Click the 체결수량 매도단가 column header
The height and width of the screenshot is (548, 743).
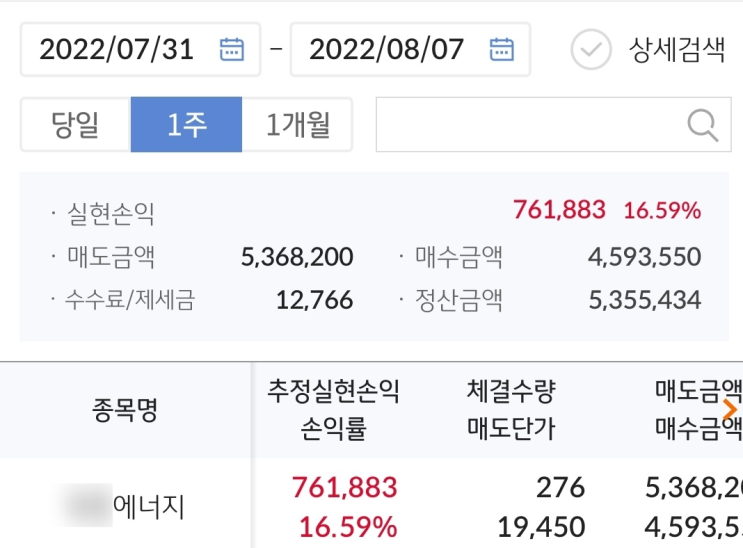coord(510,410)
